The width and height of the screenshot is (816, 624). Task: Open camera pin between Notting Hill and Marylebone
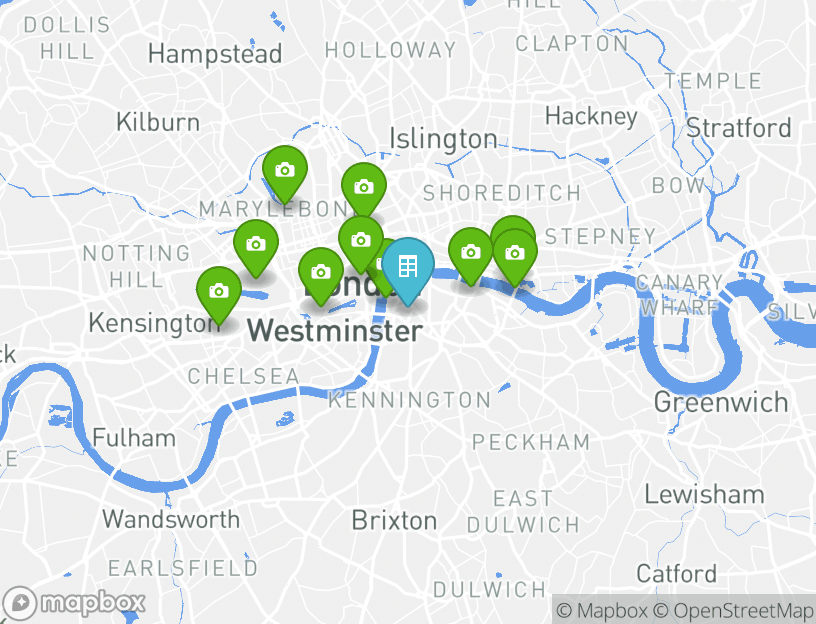256,245
